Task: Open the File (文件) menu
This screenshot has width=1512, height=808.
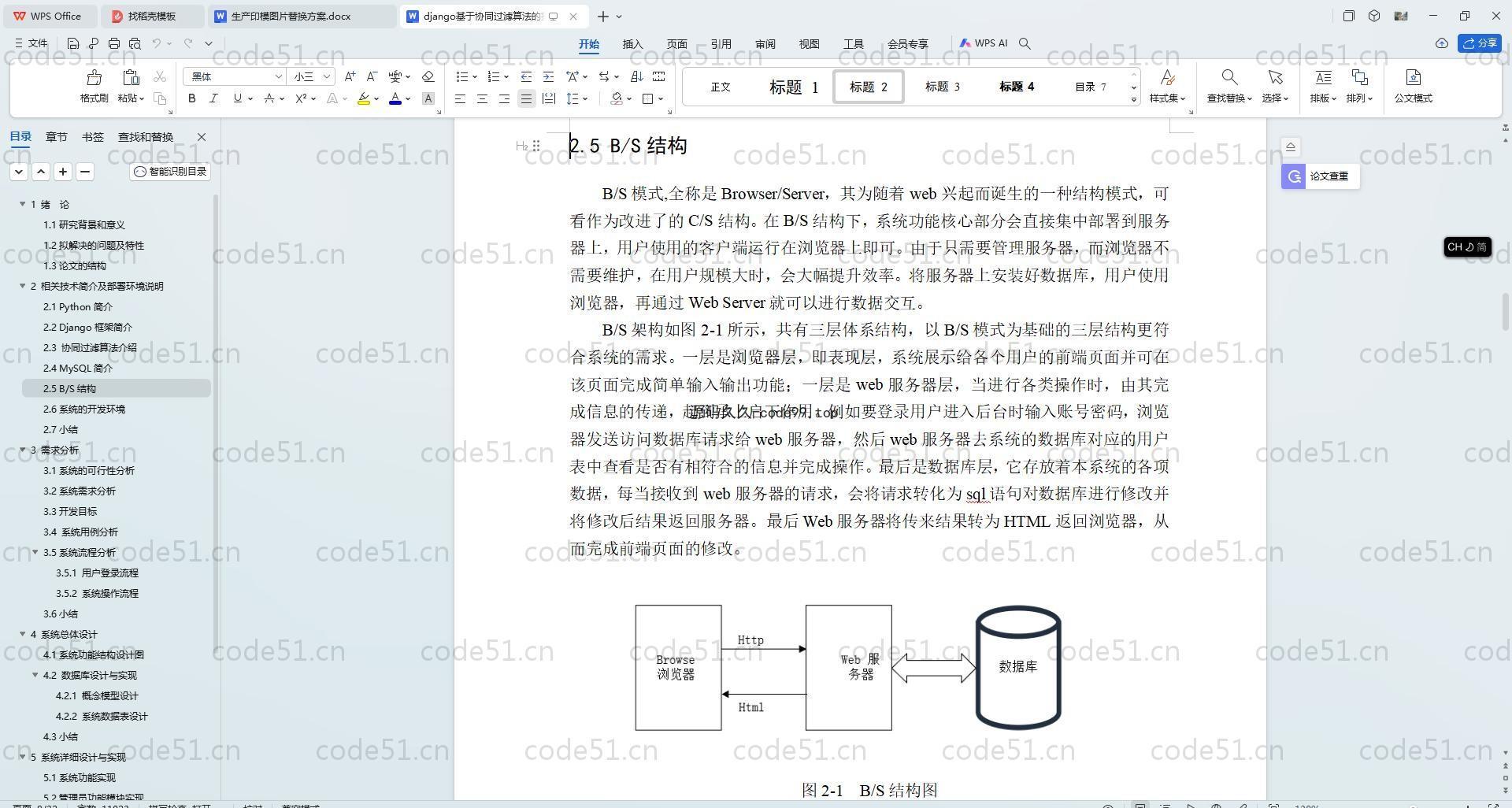Action: (31, 43)
